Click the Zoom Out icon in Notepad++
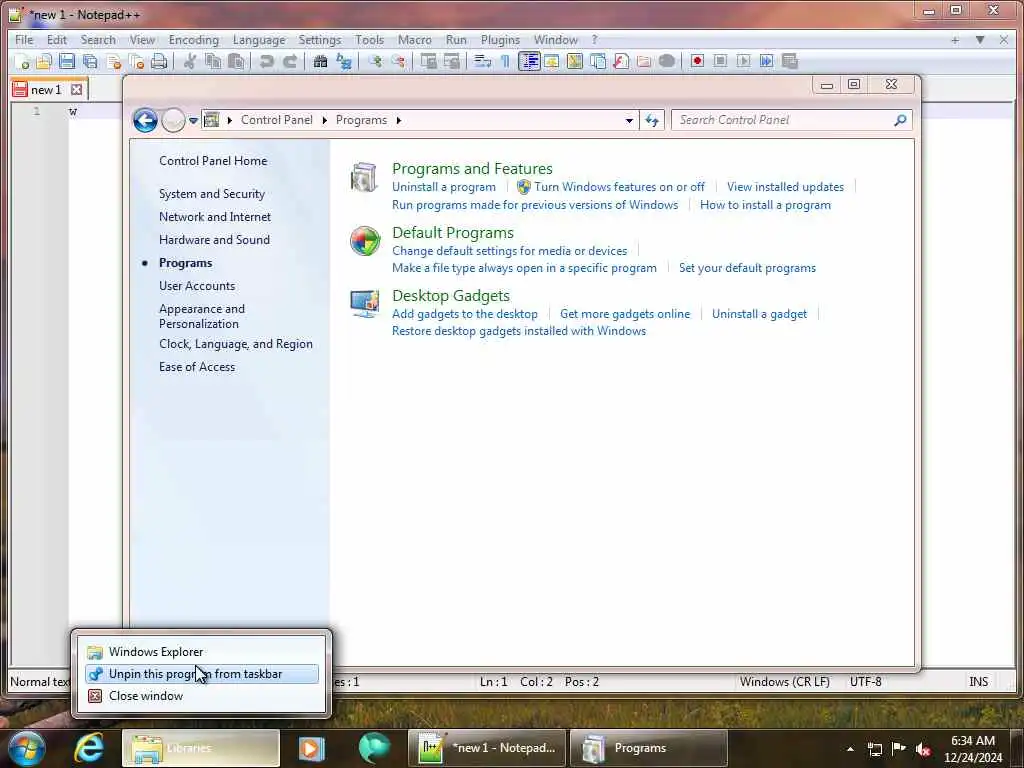 pos(398,61)
